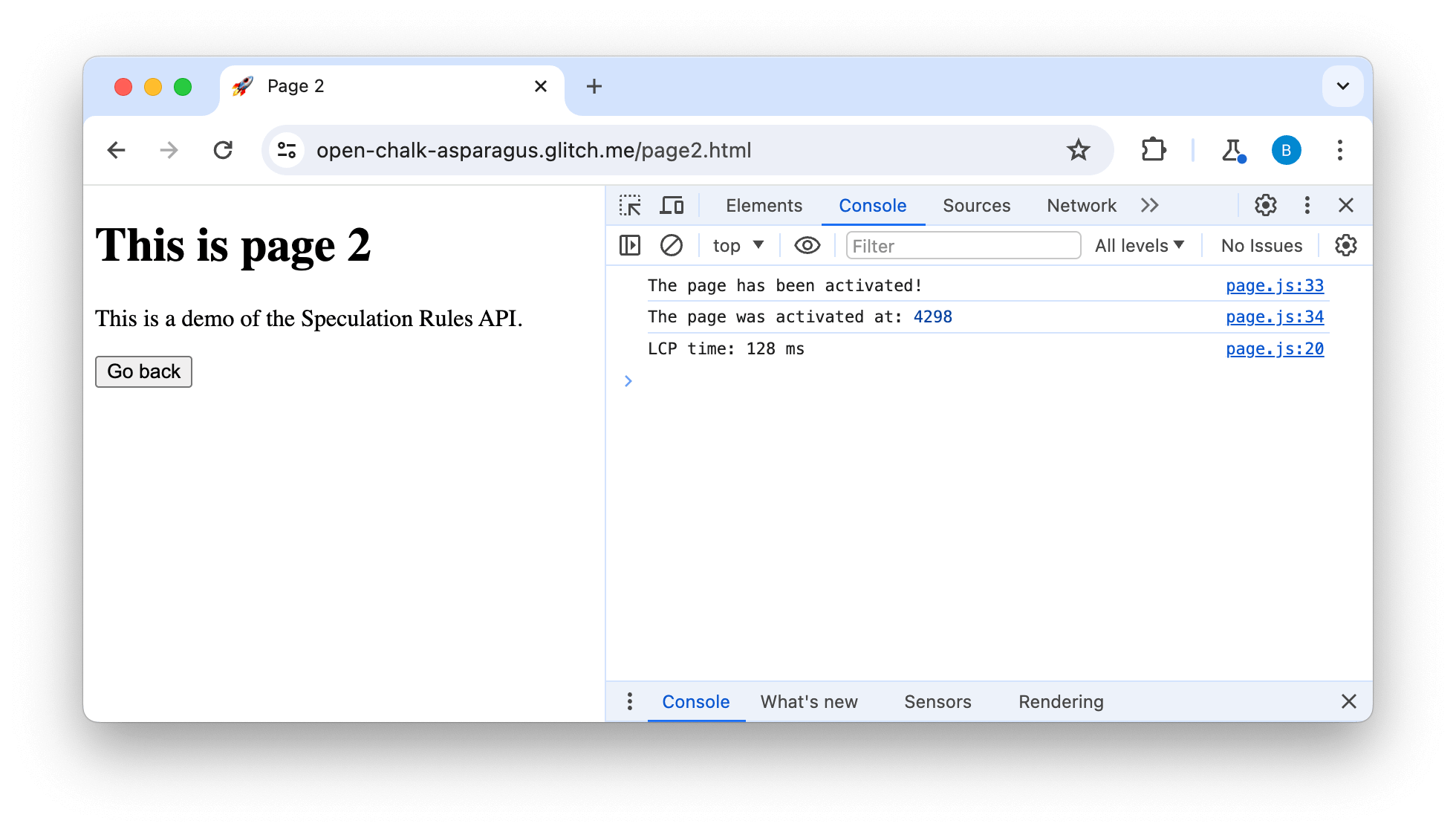Click the clear console prohibition icon

click(671, 245)
